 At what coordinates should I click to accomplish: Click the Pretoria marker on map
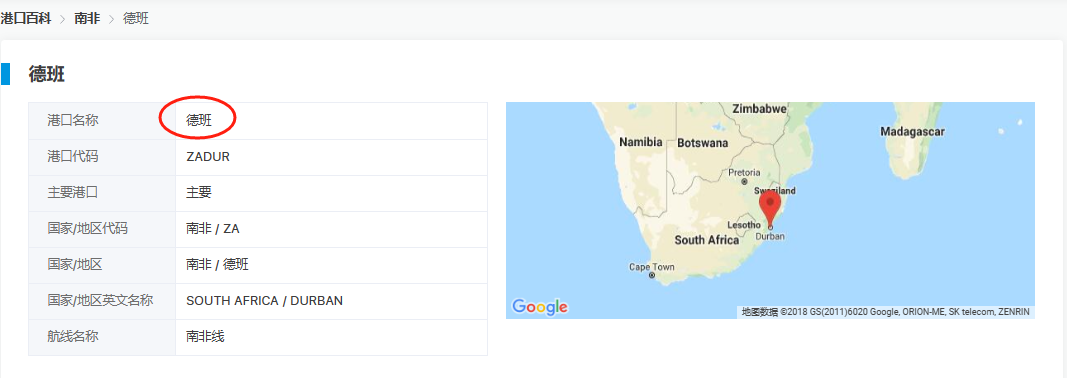pos(744,182)
